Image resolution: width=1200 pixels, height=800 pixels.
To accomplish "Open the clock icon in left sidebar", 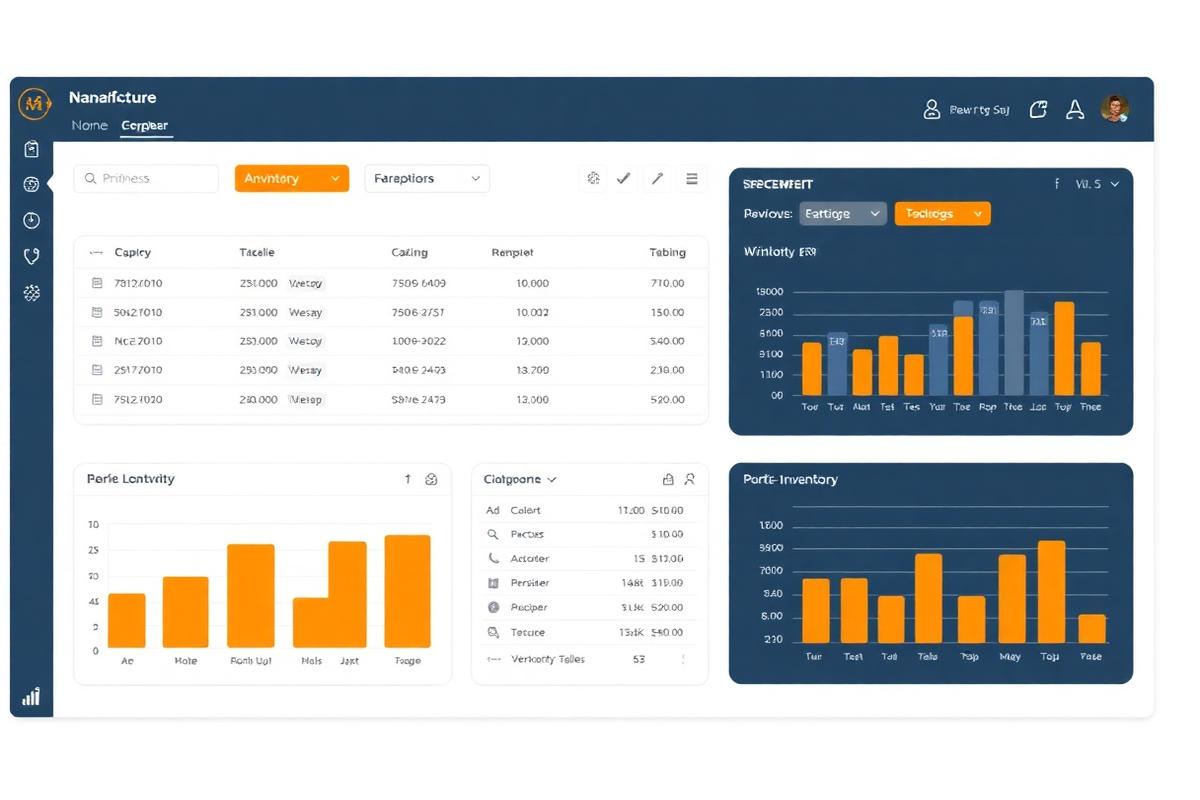I will (32, 220).
